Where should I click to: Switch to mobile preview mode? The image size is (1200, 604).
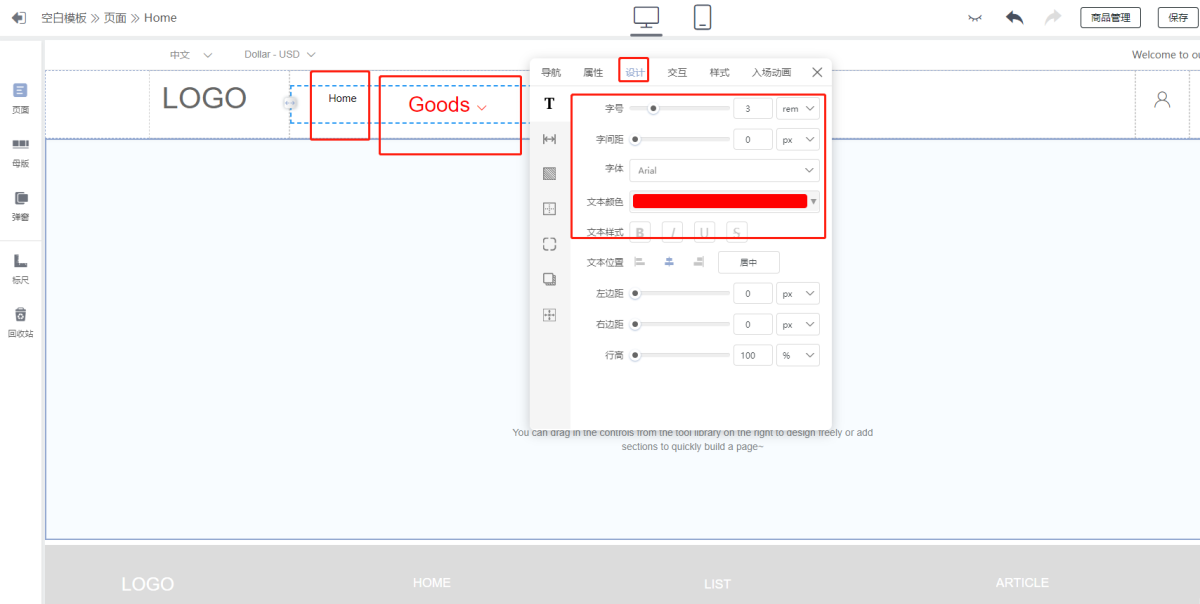pyautogui.click(x=703, y=17)
